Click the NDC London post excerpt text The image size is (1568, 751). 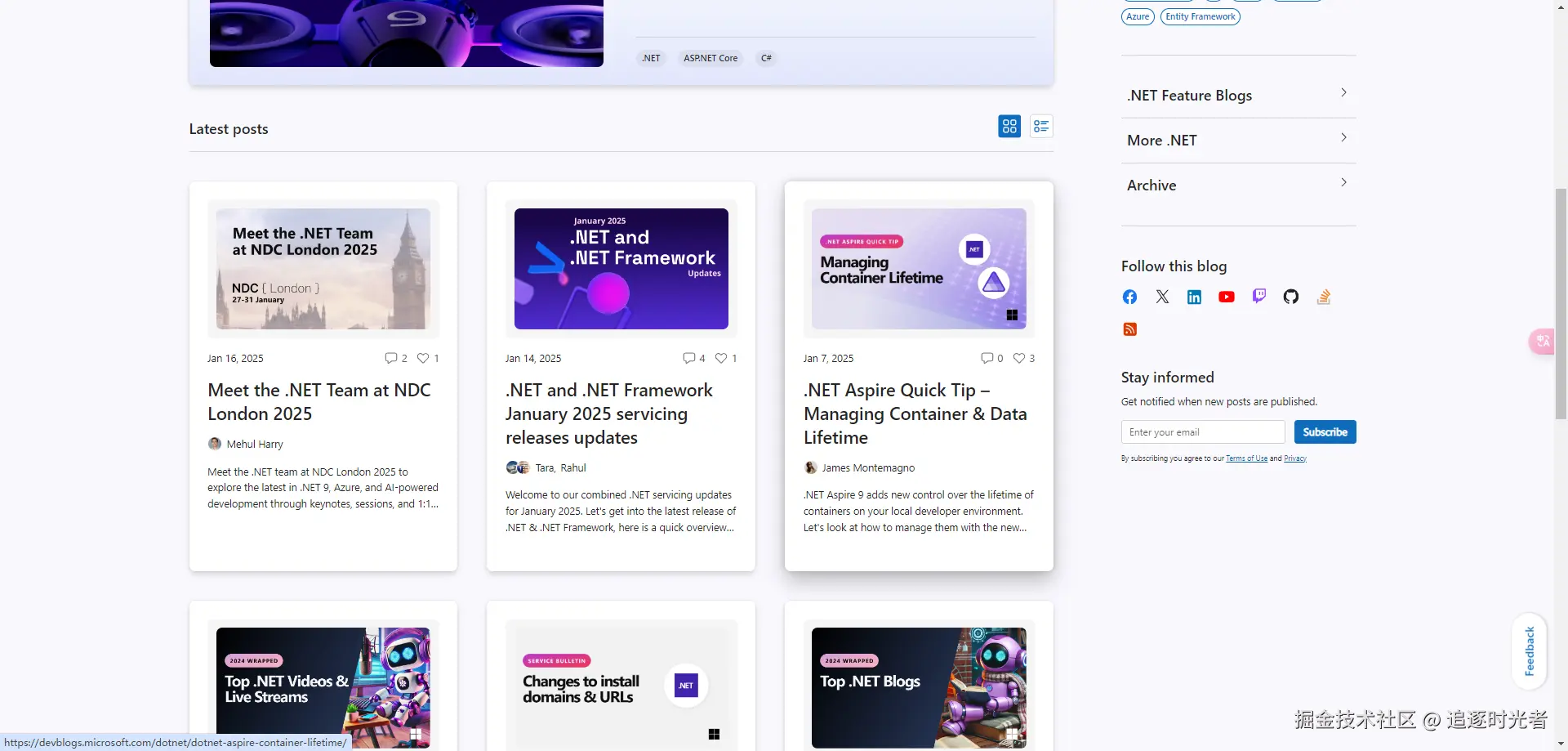coord(323,488)
